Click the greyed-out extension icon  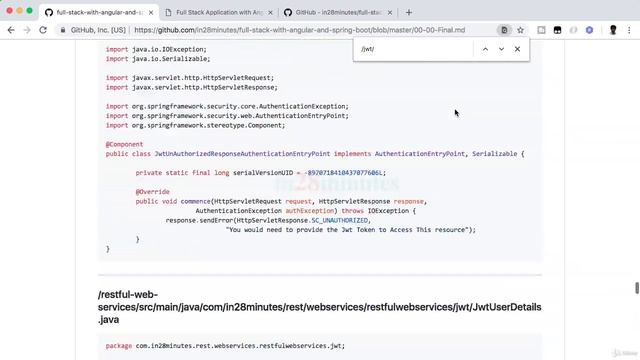tap(573, 30)
